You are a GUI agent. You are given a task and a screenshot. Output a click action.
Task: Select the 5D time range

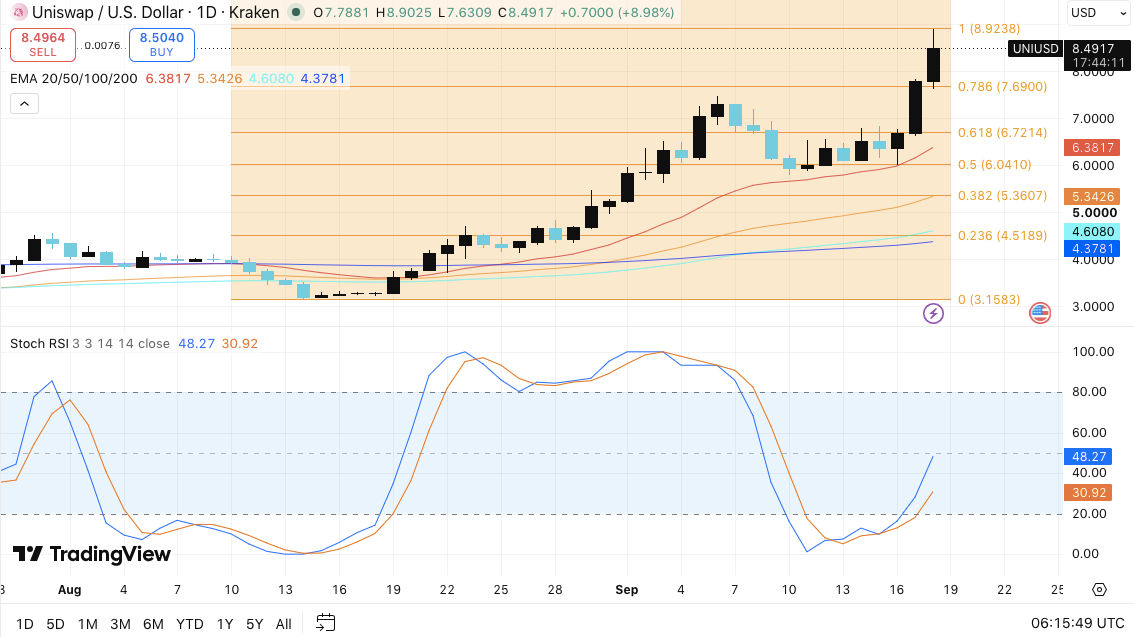pos(56,623)
